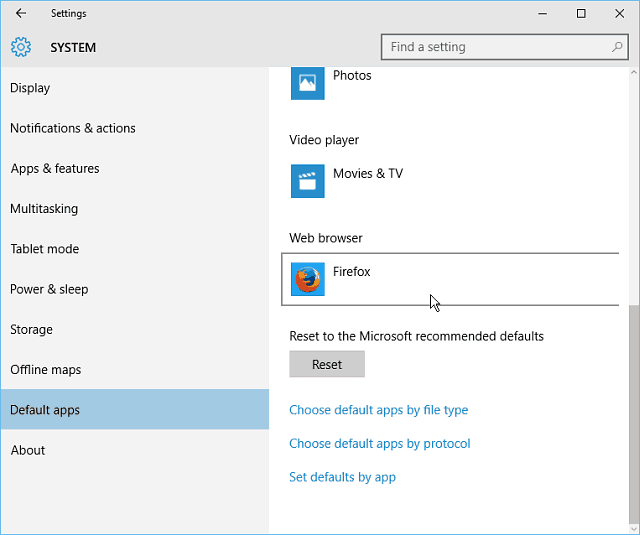Minimize the Settings window
This screenshot has height=535, width=640.
(x=542, y=13)
